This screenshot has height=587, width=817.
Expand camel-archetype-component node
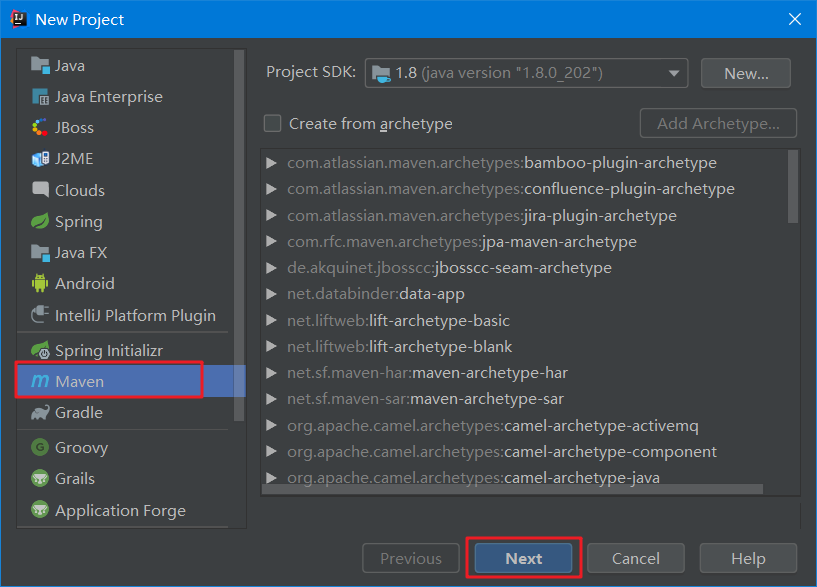(x=271, y=452)
